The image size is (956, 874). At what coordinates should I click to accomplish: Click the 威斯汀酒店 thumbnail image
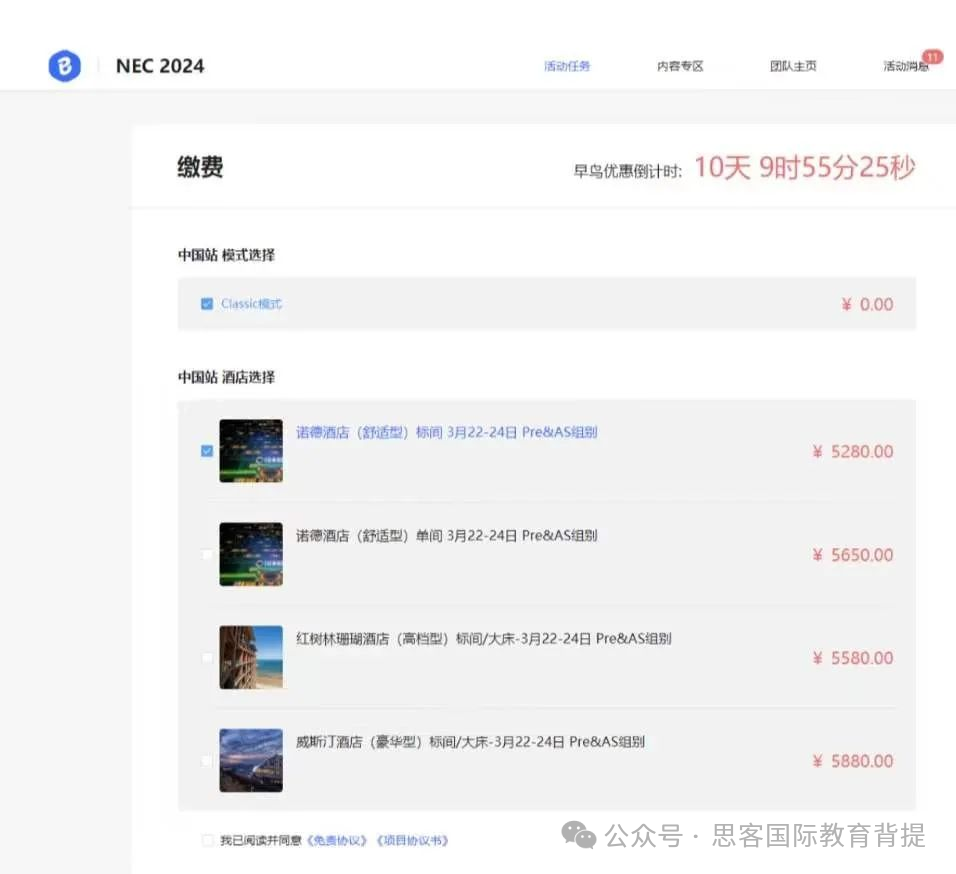250,760
